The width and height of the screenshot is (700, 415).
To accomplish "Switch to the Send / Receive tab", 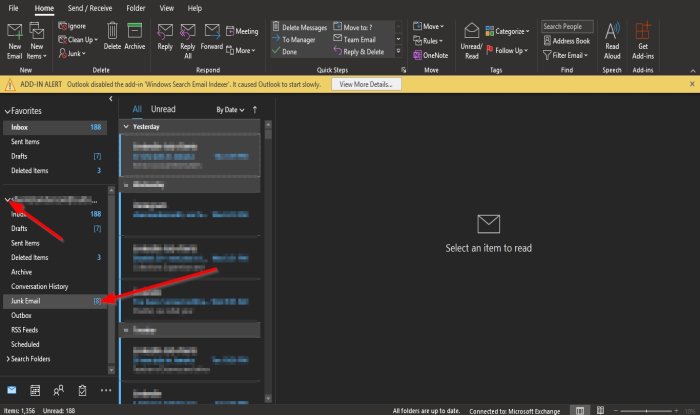I will [x=90, y=8].
